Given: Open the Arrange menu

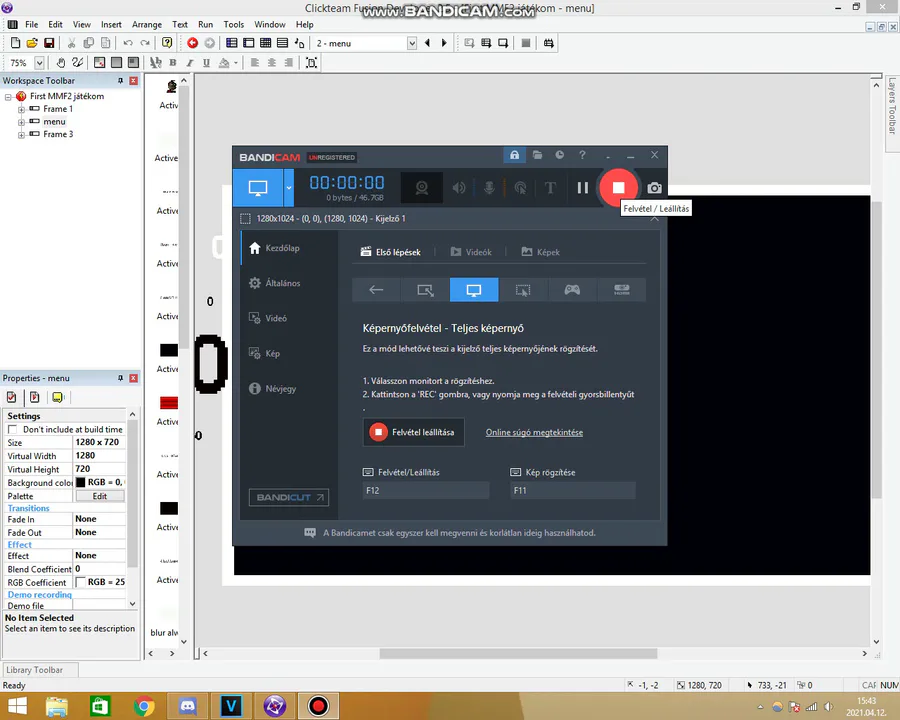Looking at the screenshot, I should 147,25.
